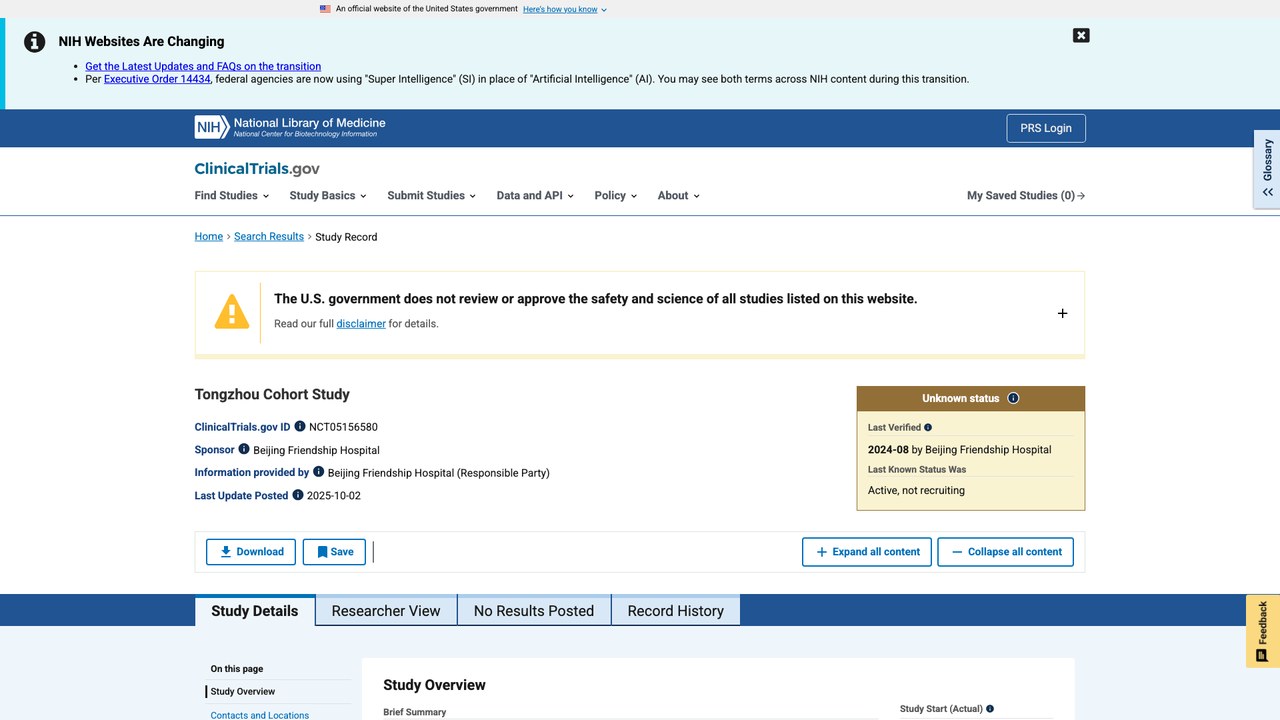Expand the disclaimer notice with plus icon
The height and width of the screenshot is (720, 1280).
[x=1062, y=313]
